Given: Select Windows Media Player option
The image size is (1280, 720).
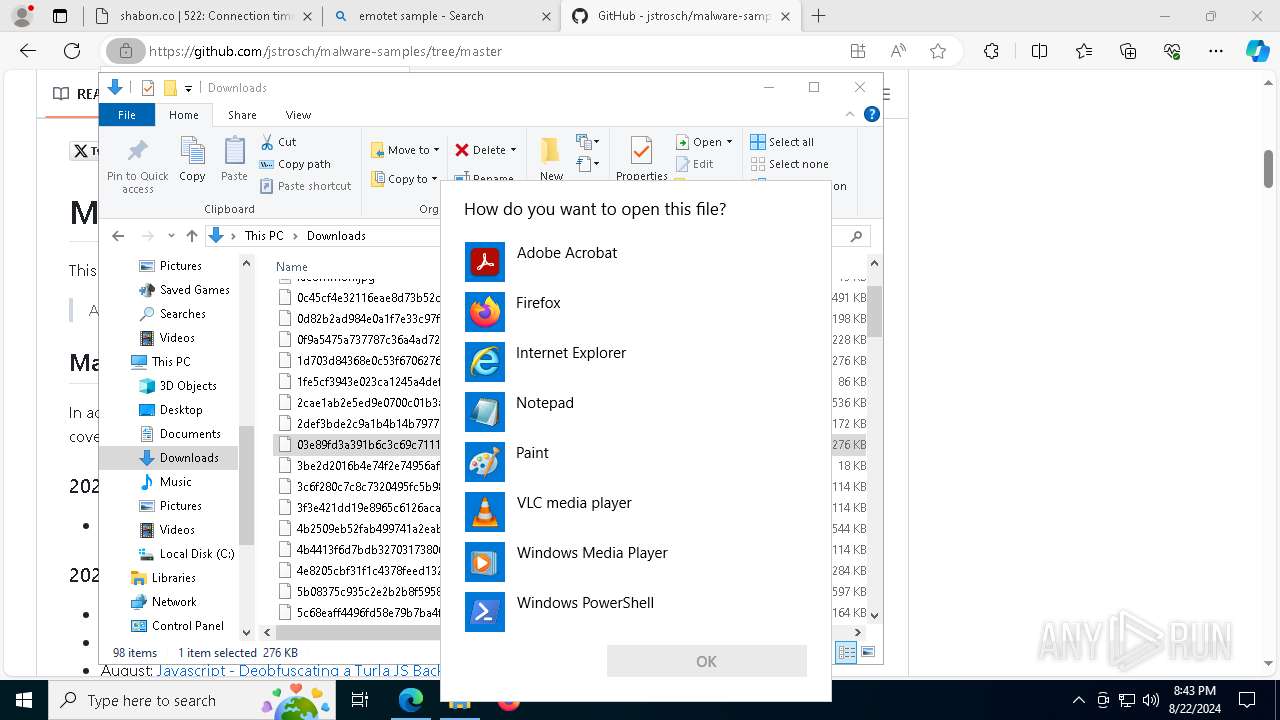Looking at the screenshot, I should [636, 562].
